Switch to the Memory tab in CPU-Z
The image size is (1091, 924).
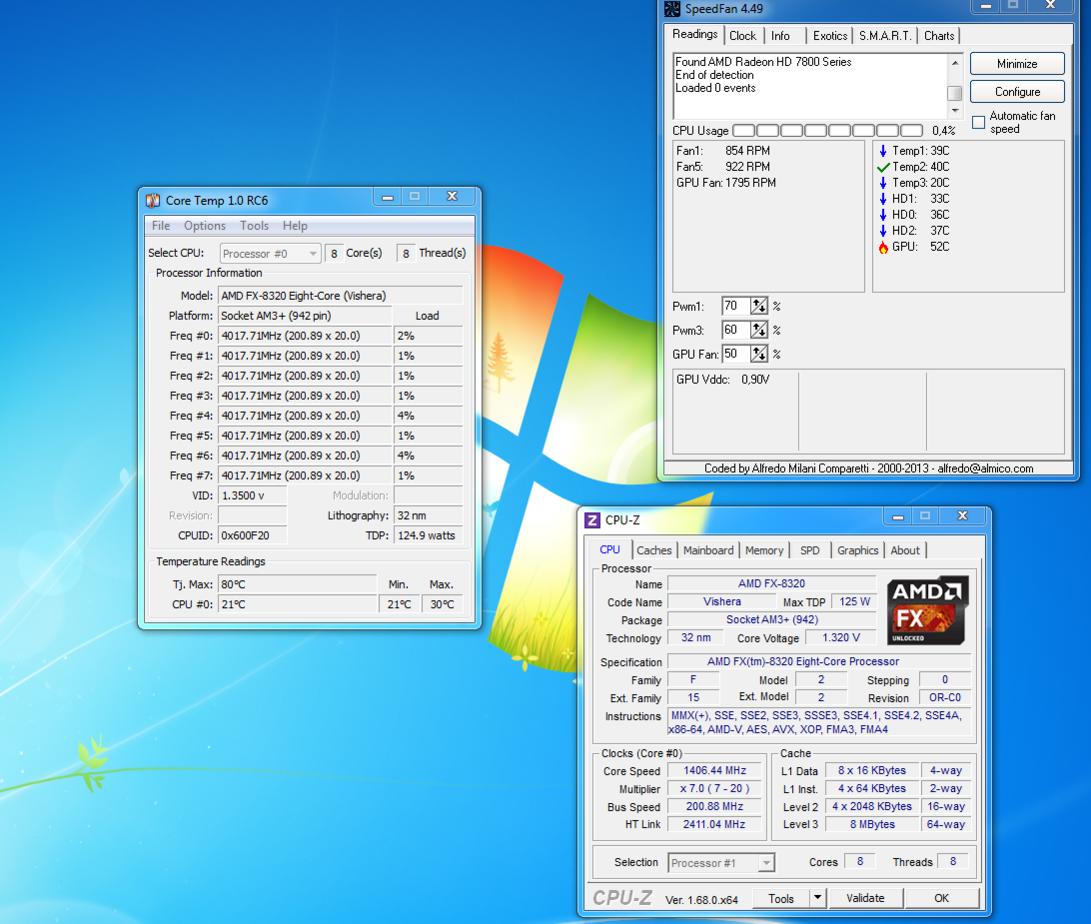pyautogui.click(x=764, y=550)
